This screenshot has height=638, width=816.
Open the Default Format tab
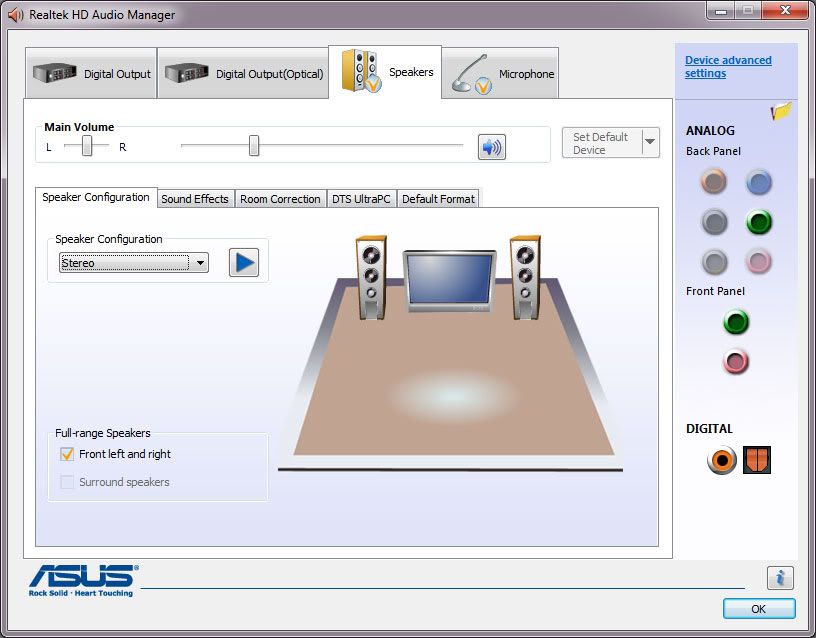[438, 199]
